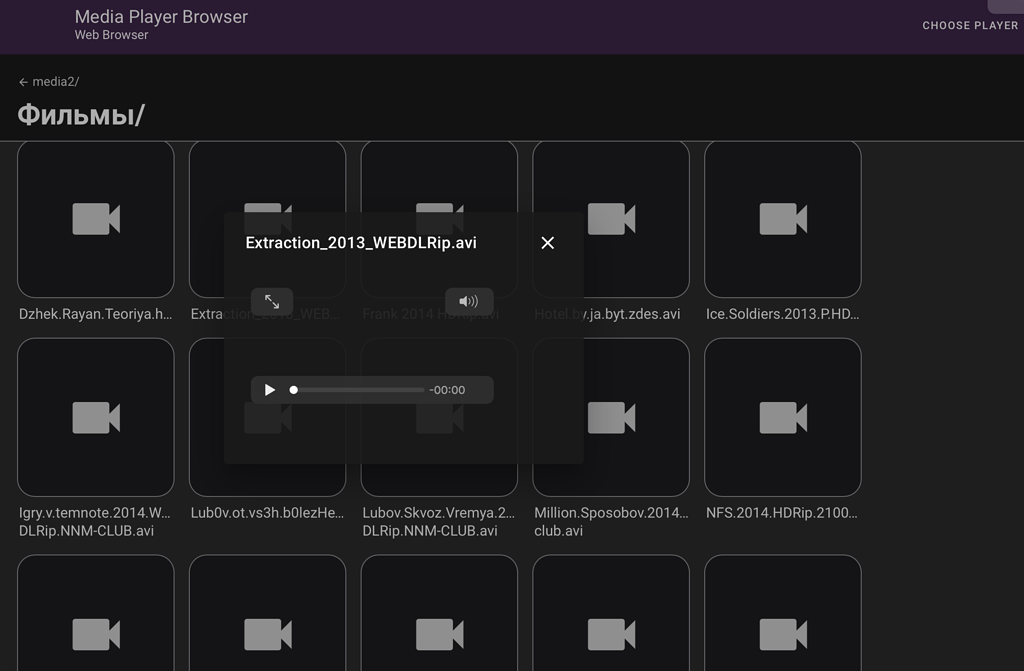The height and width of the screenshot is (671, 1024).
Task: Expand the playing video to fullscreen
Action: 272,301
